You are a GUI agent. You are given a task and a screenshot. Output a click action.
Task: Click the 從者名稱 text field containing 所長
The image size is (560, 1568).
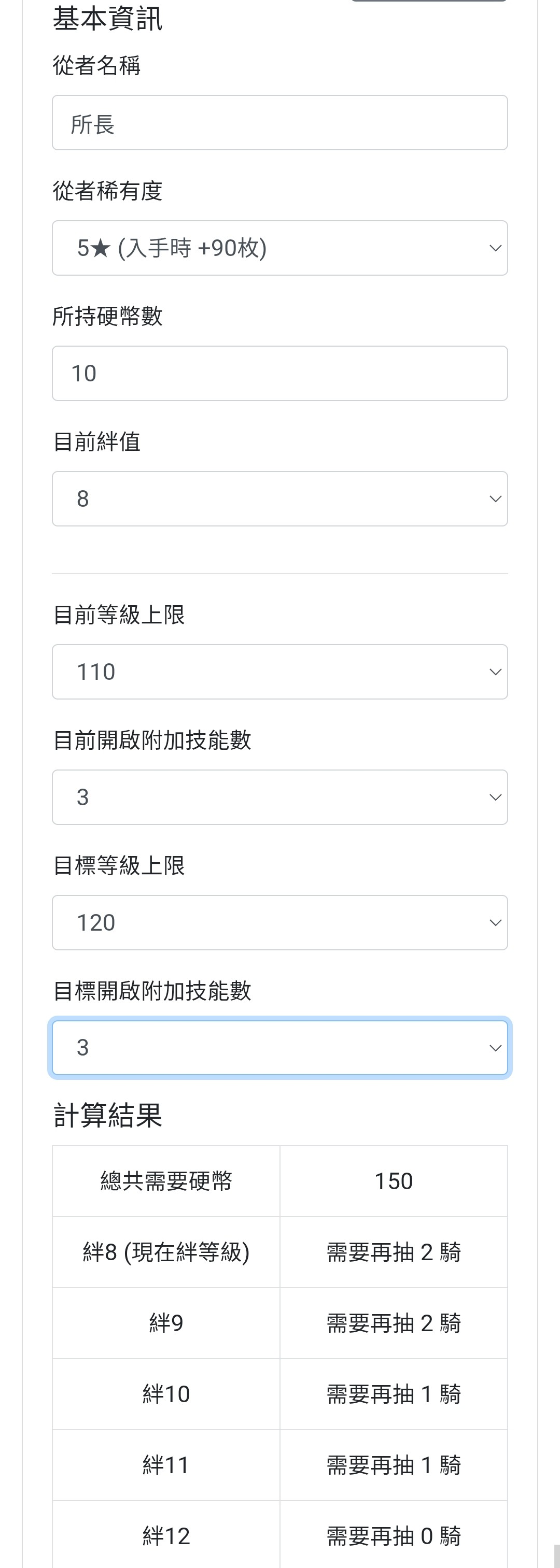279,123
